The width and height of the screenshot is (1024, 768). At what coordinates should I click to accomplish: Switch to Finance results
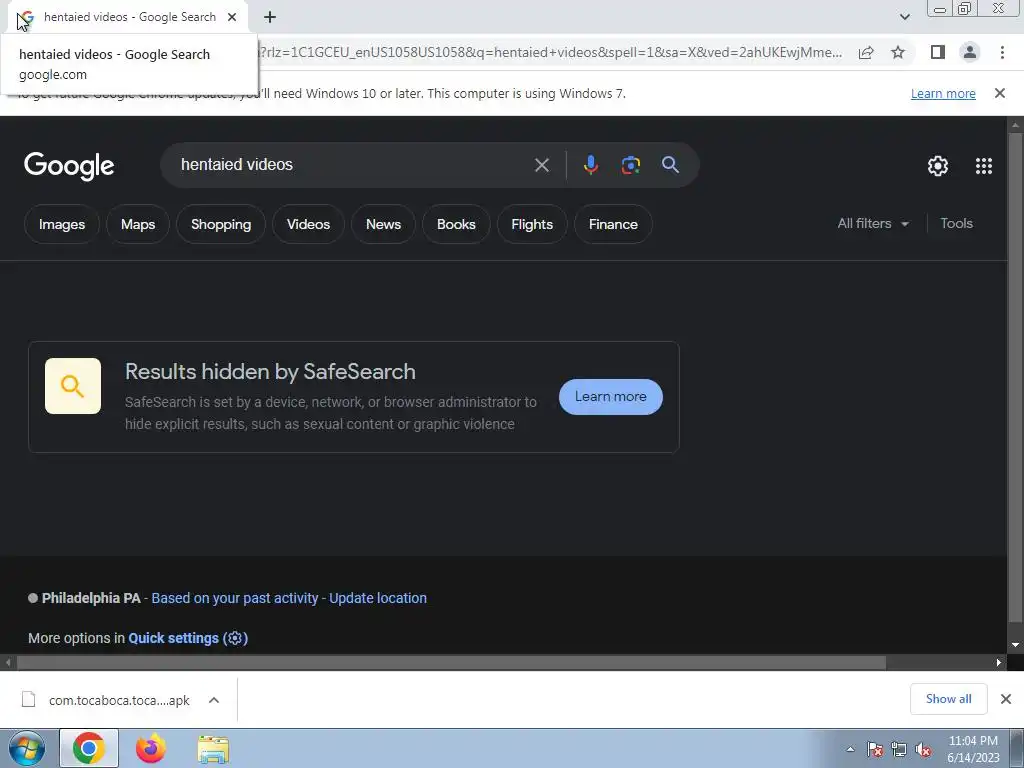[613, 224]
